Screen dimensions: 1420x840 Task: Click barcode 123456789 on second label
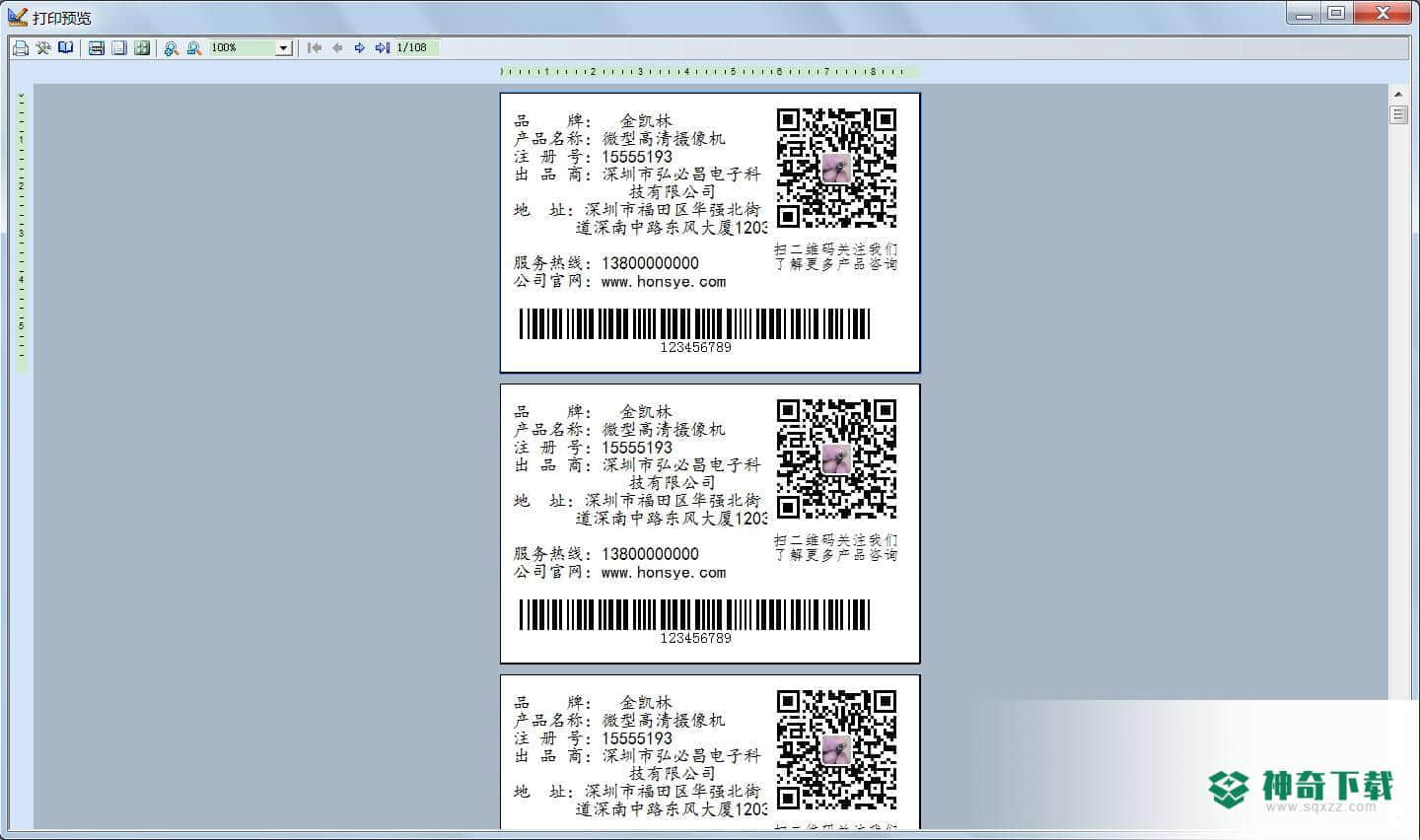coord(695,621)
